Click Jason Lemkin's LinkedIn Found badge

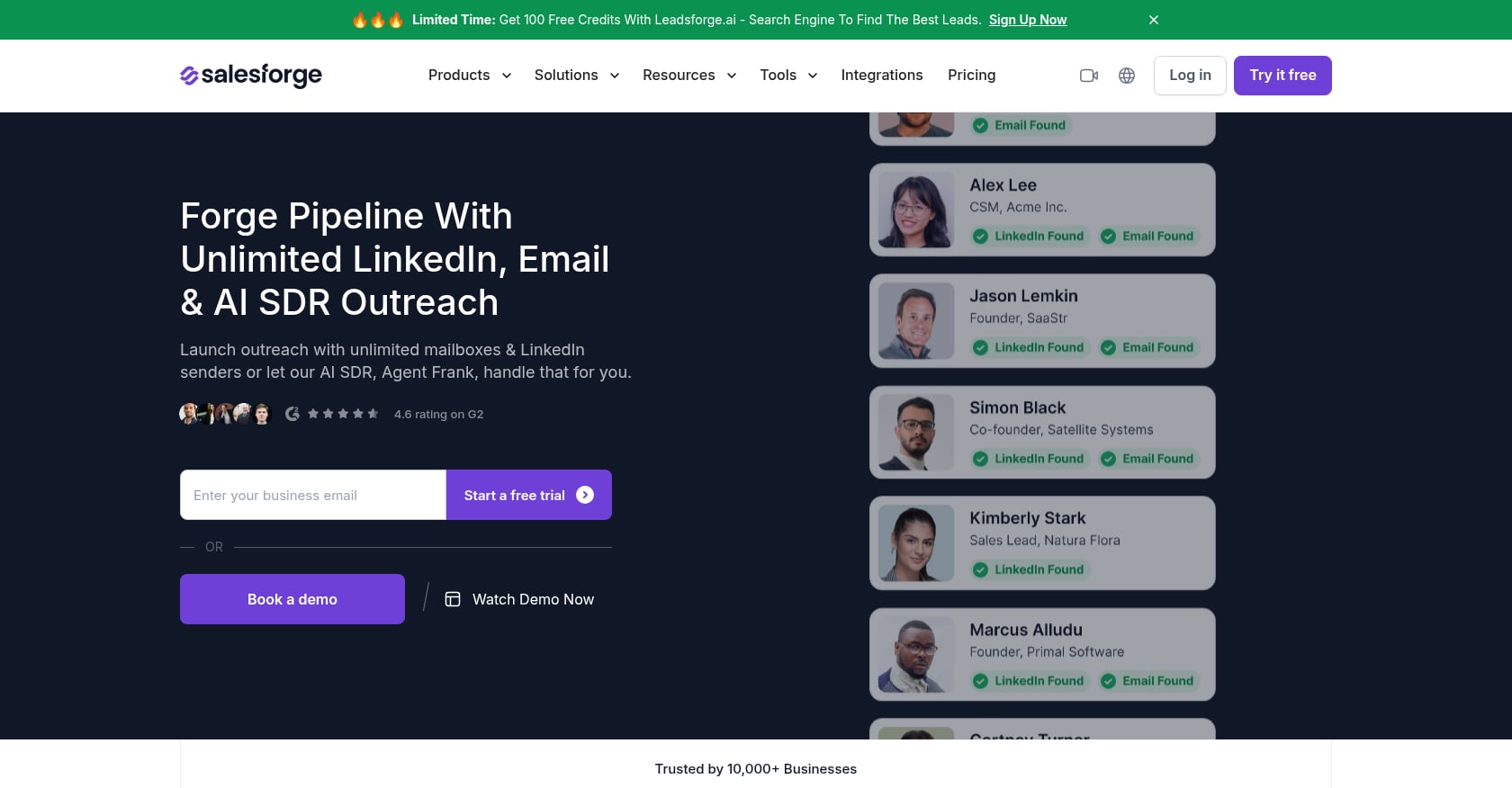(x=1030, y=347)
